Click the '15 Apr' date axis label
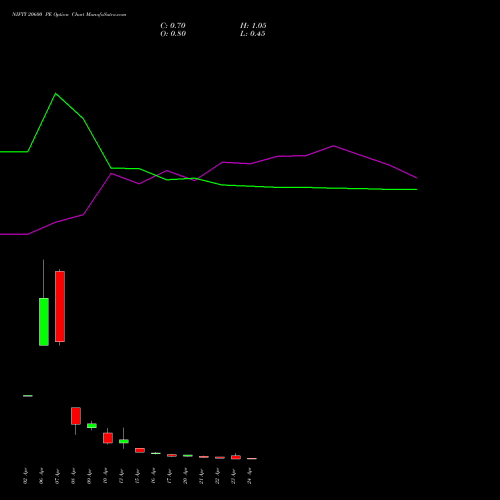The height and width of the screenshot is (500, 500). (x=137, y=476)
